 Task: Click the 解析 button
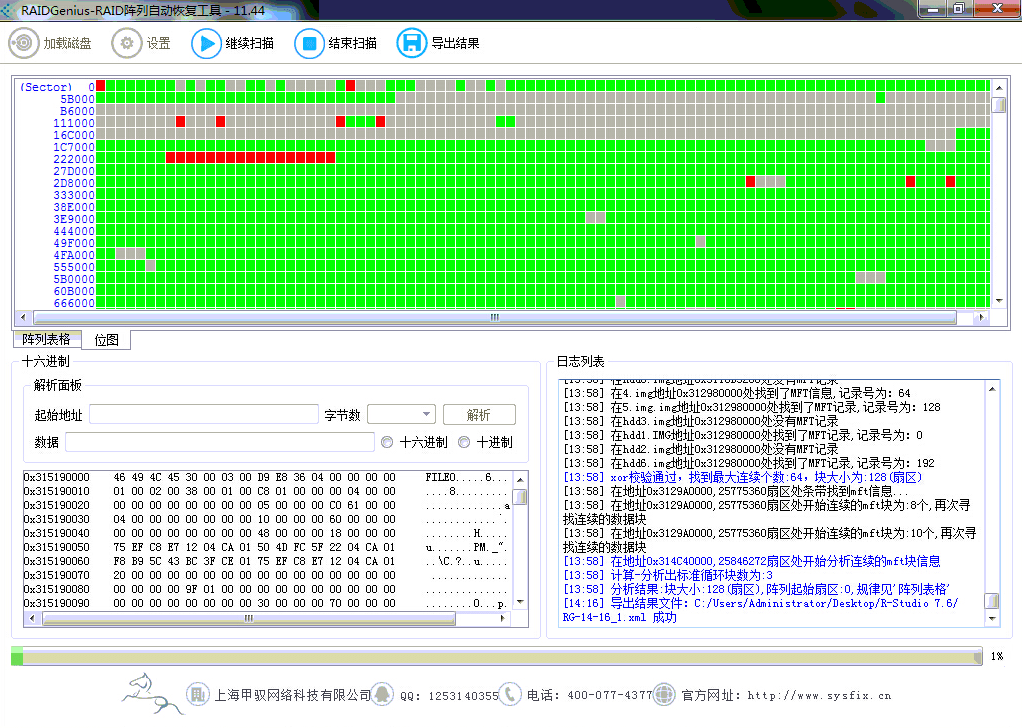(479, 415)
